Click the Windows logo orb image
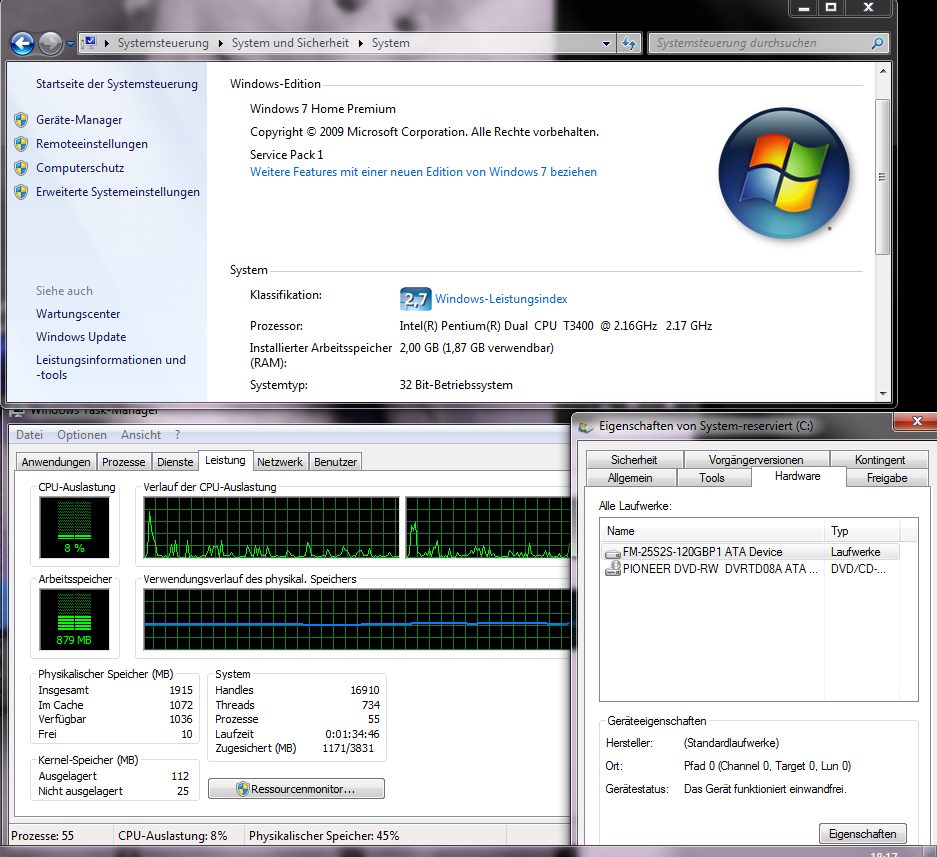The image size is (937, 857). coord(783,173)
